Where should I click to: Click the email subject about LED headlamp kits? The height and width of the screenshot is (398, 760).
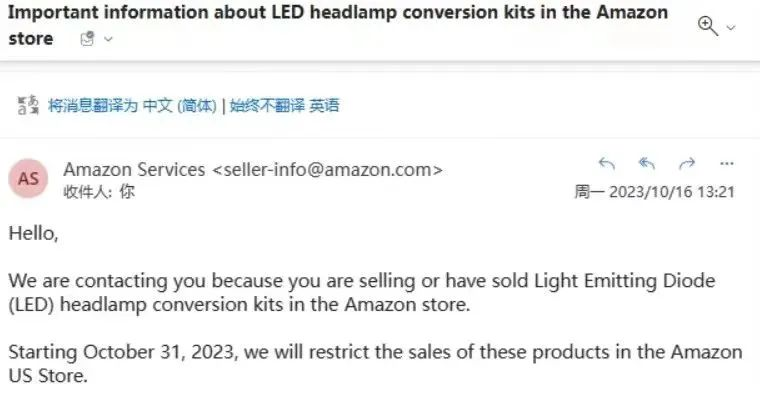(x=338, y=25)
